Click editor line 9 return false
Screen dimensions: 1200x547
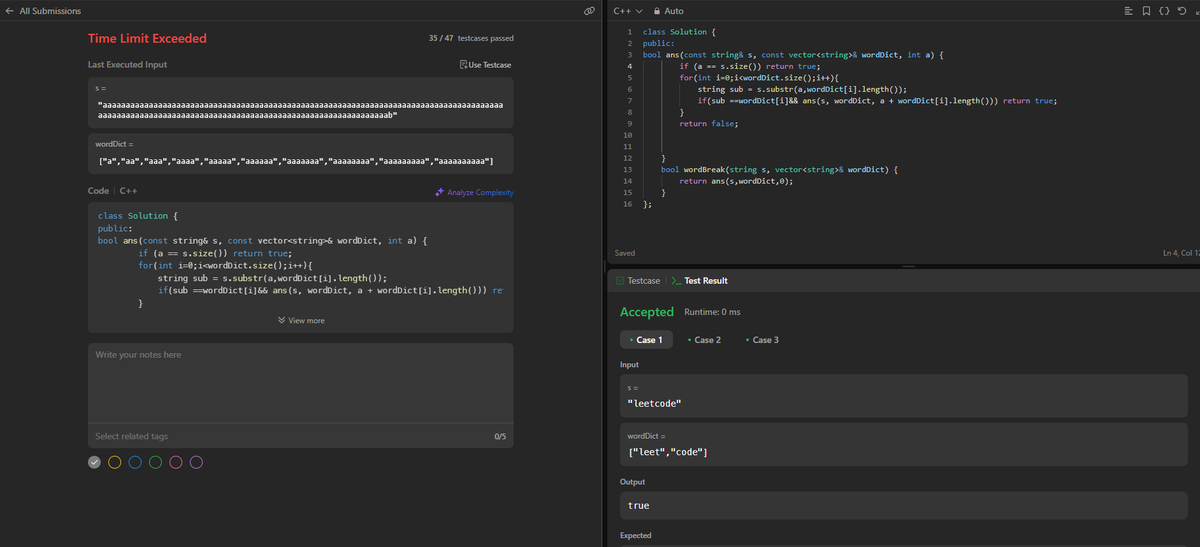709,123
